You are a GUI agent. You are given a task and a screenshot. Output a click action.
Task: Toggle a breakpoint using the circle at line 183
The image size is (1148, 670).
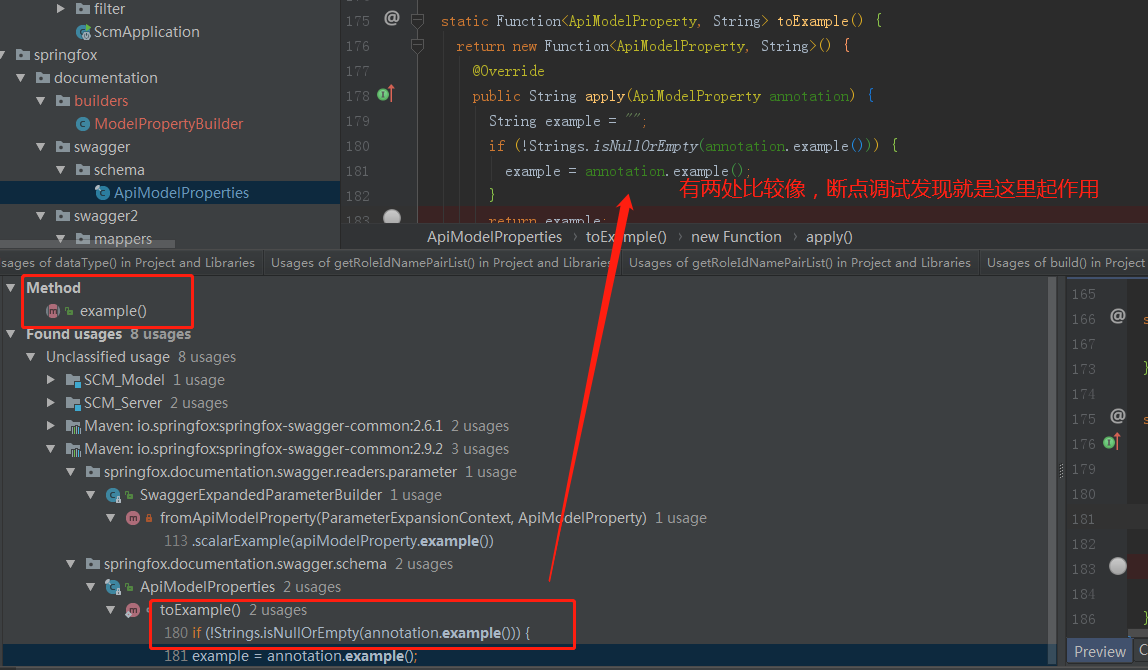click(x=391, y=218)
